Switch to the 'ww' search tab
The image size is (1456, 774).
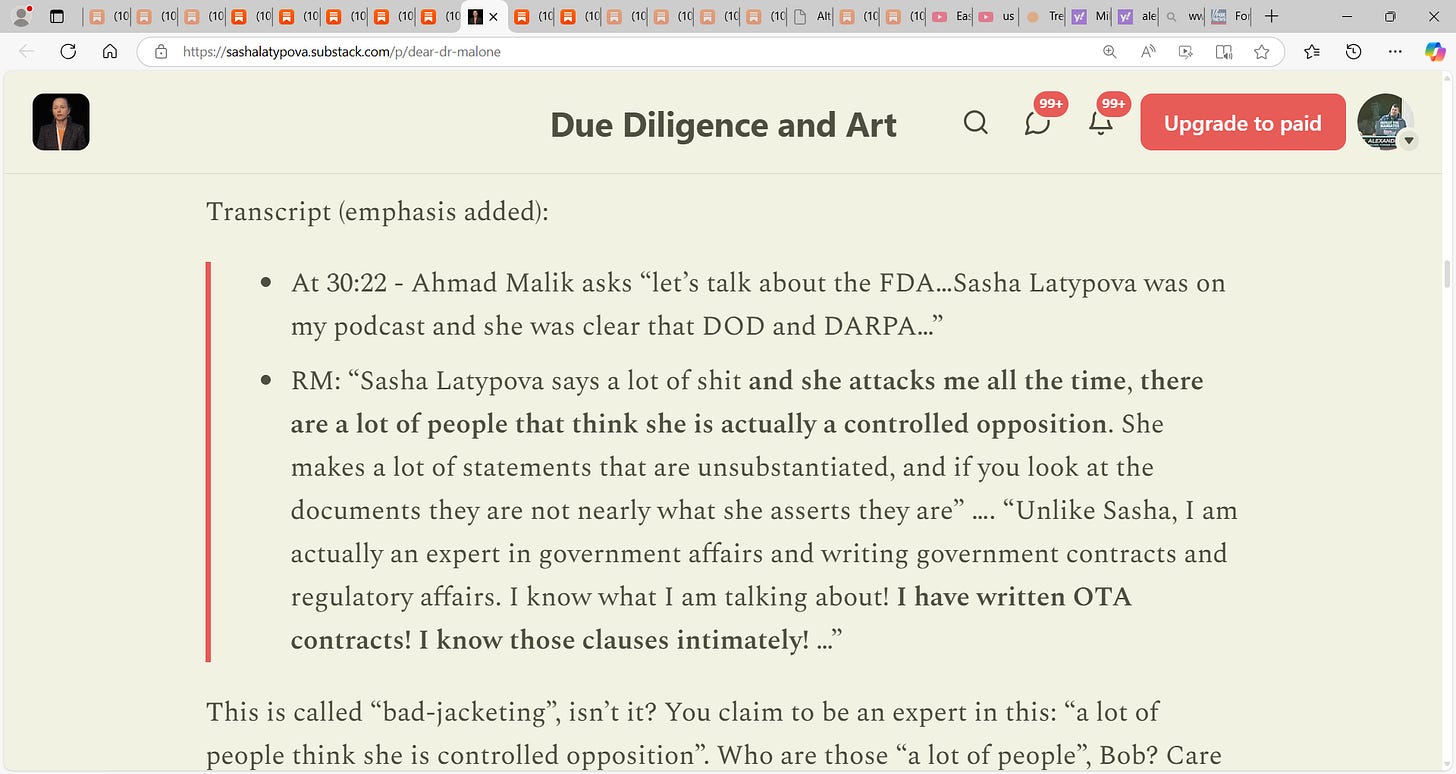(x=1184, y=16)
